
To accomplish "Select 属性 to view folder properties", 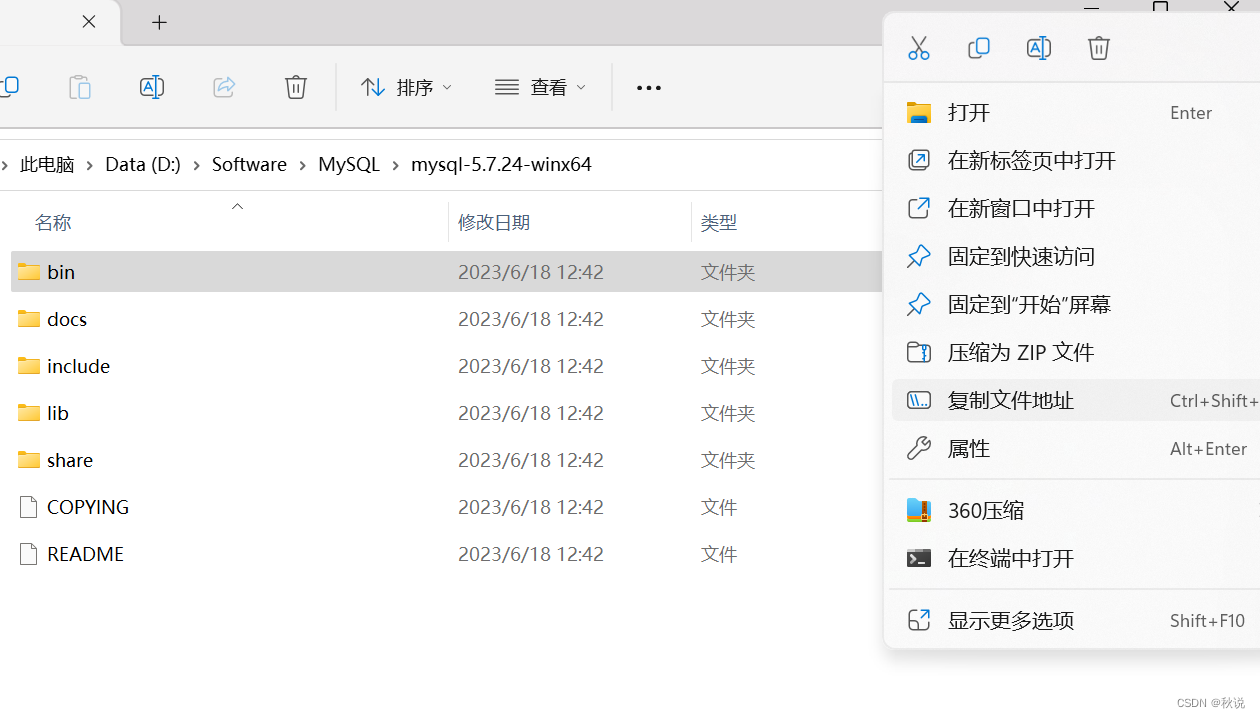I will (967, 448).
